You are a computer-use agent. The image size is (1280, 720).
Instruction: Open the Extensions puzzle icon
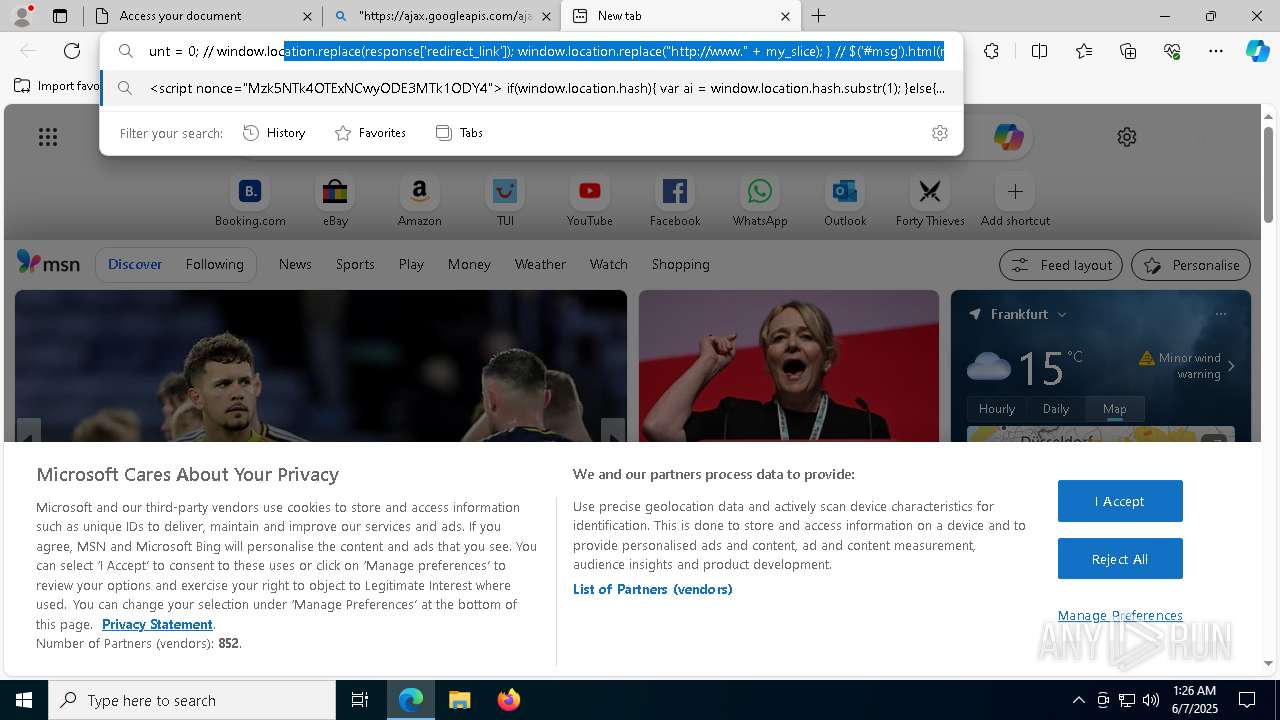[991, 51]
